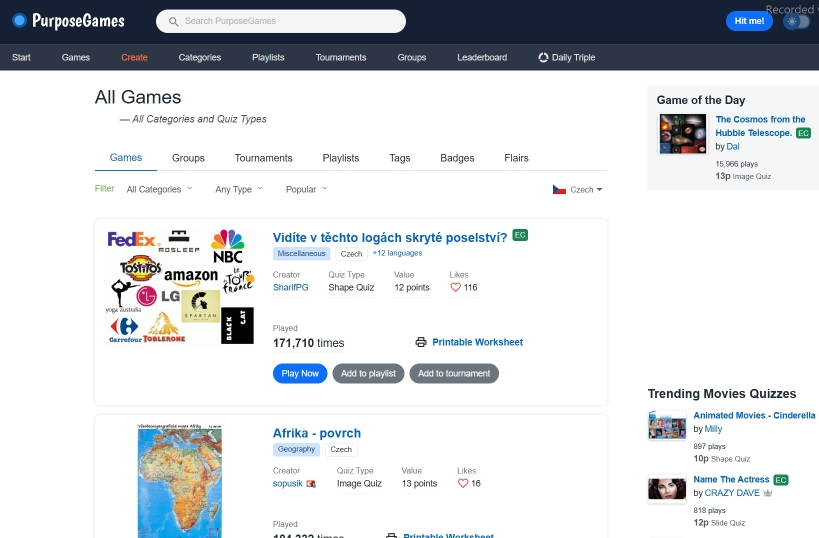
Task: Select the Badges tab
Action: click(x=457, y=158)
